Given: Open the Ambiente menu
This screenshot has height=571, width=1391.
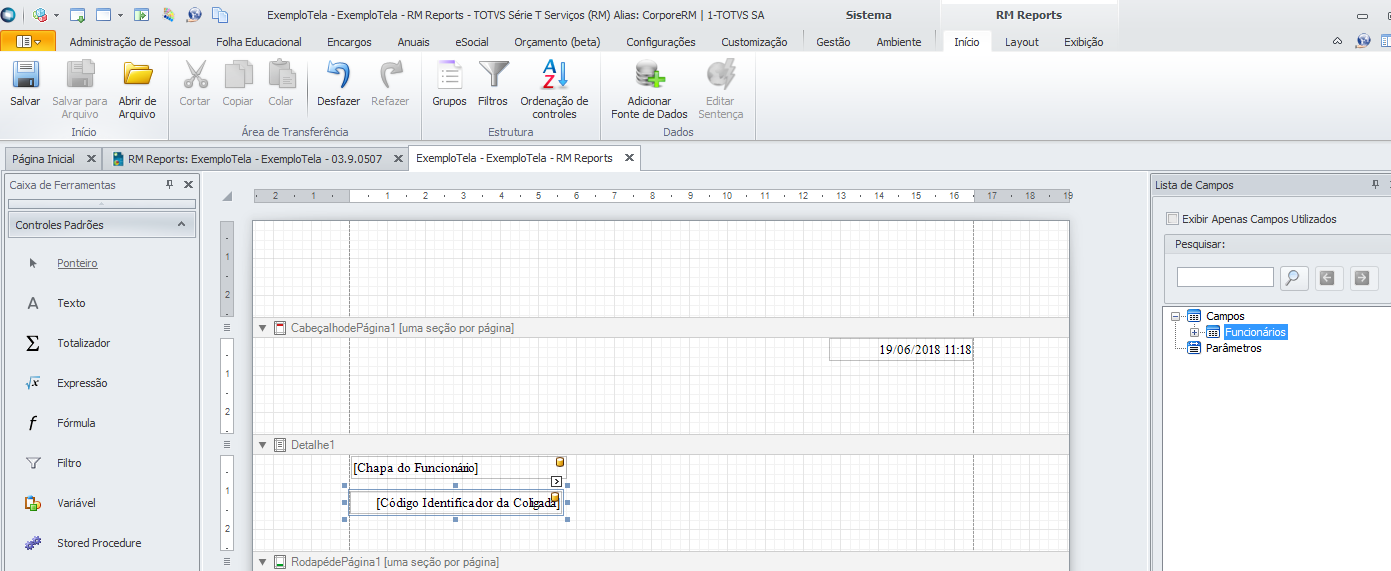Looking at the screenshot, I should 899,42.
